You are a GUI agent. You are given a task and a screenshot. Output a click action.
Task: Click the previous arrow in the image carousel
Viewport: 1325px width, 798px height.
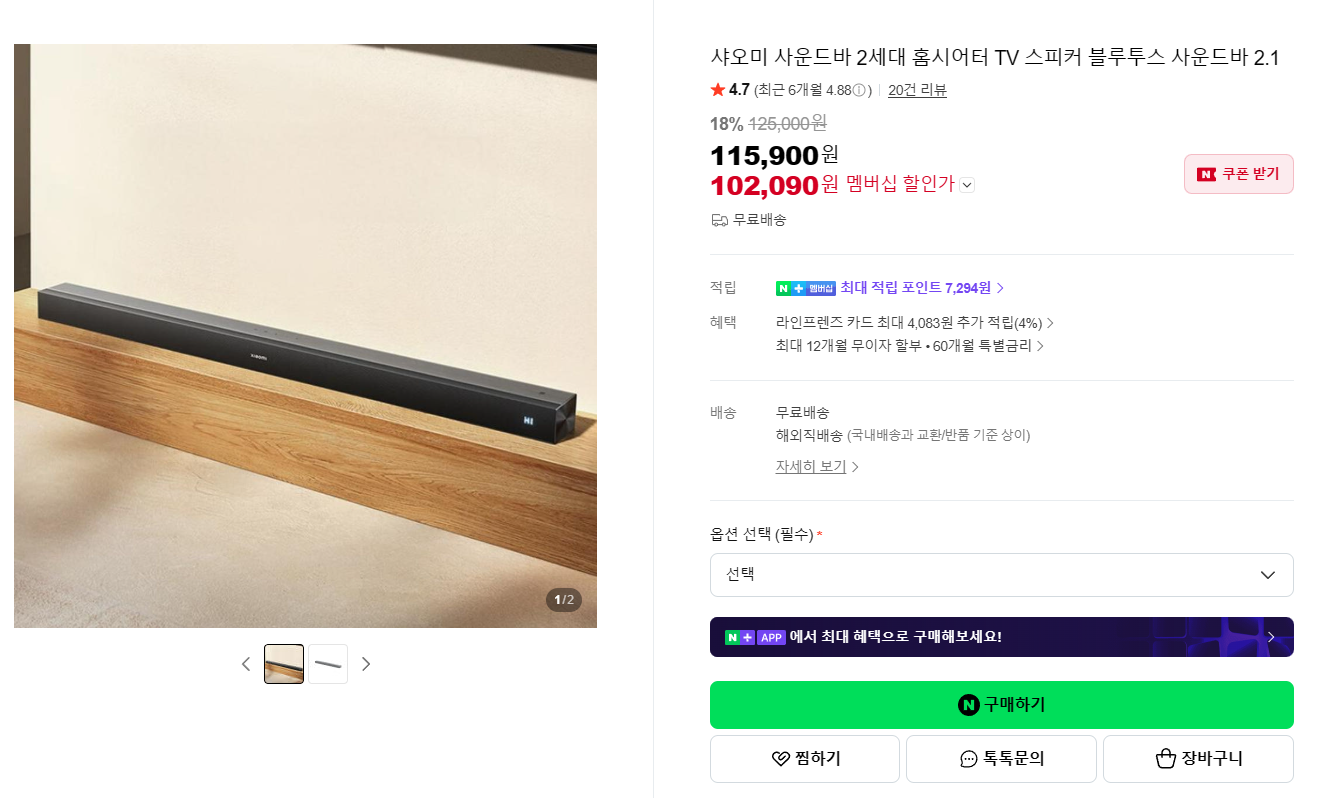tap(246, 663)
